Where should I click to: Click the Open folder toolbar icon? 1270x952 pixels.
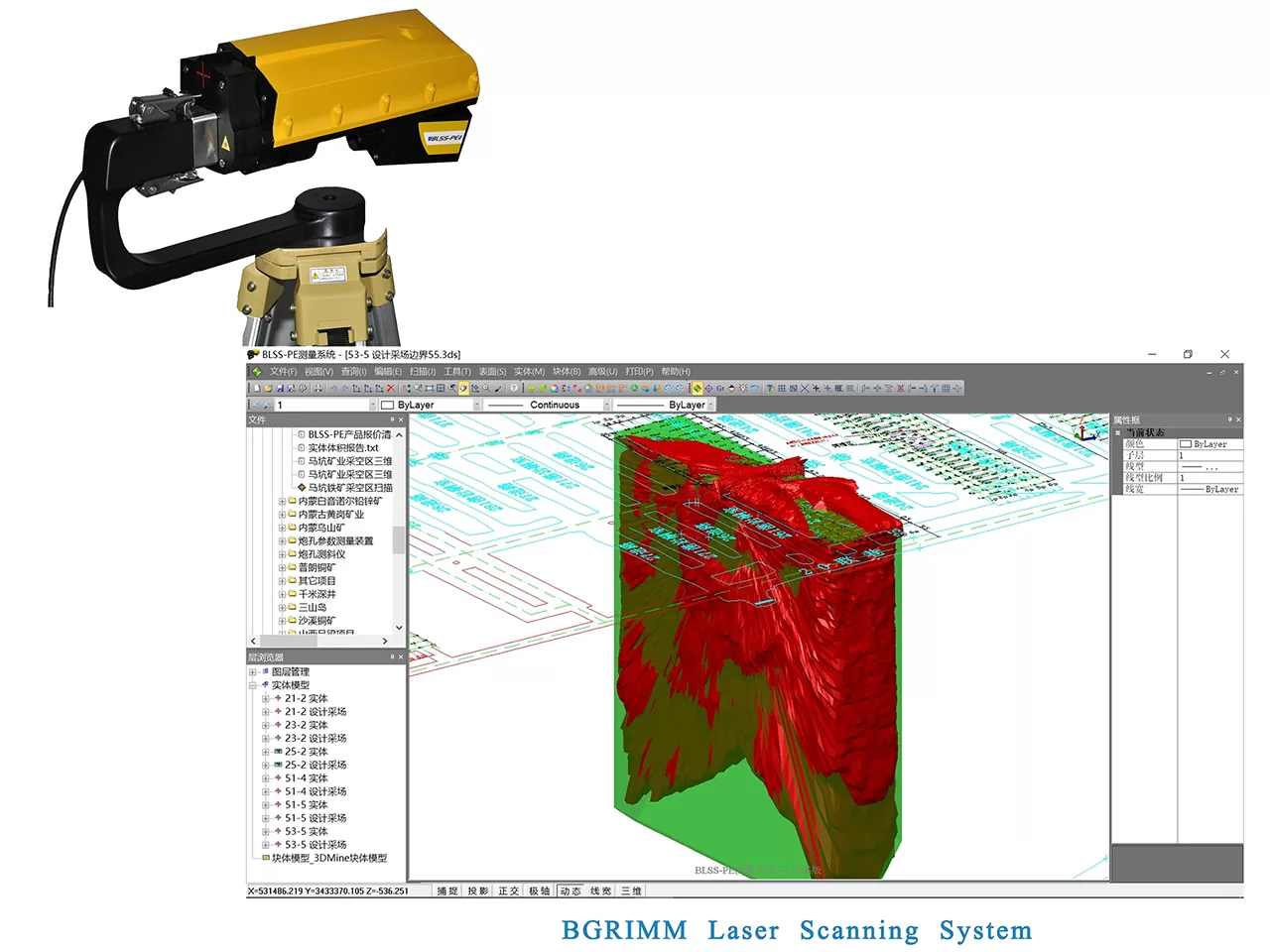coord(269,389)
